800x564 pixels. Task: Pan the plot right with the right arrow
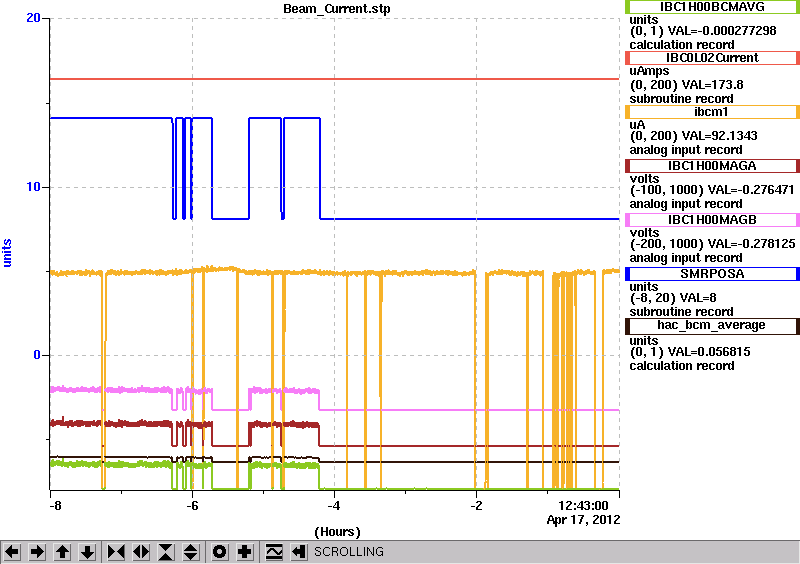pos(37,552)
